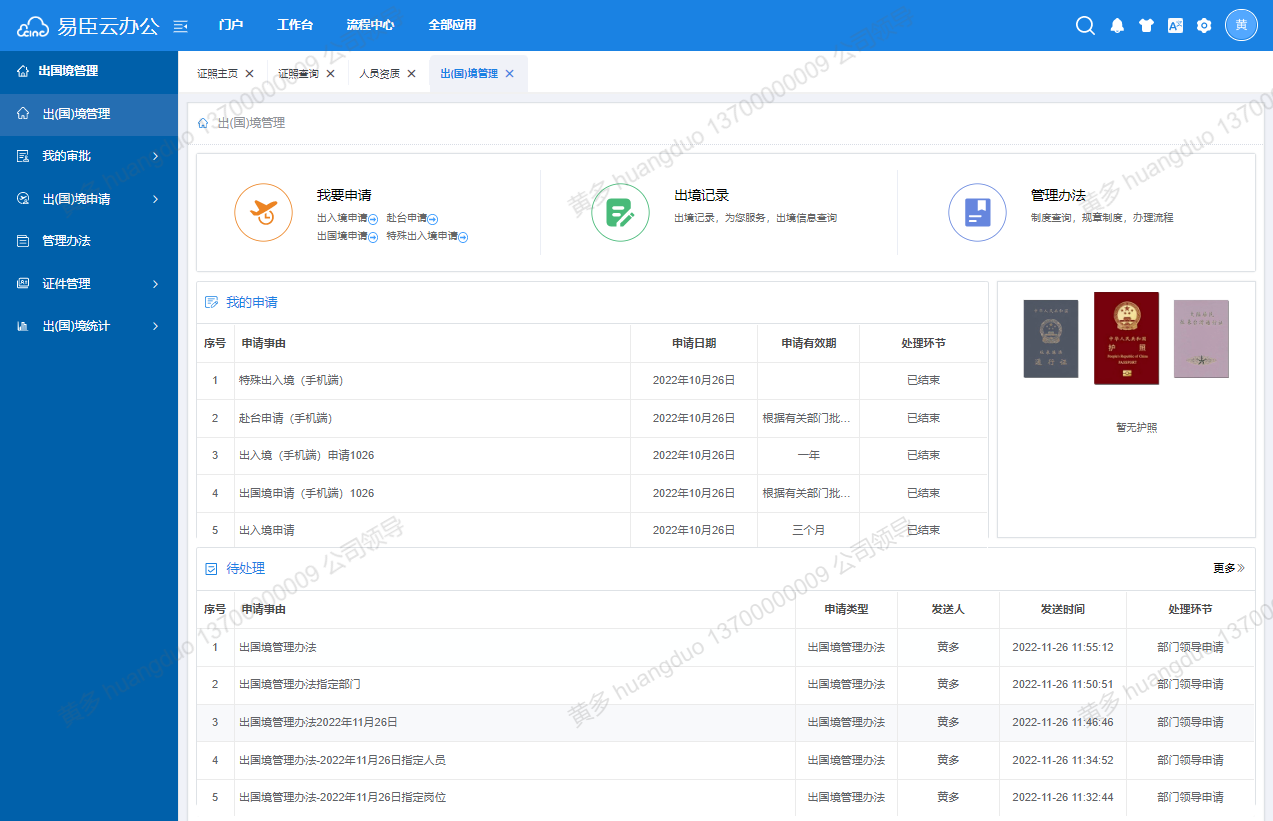Expand 证件管理 sidebar menu
This screenshot has width=1273, height=821.
pos(155,284)
